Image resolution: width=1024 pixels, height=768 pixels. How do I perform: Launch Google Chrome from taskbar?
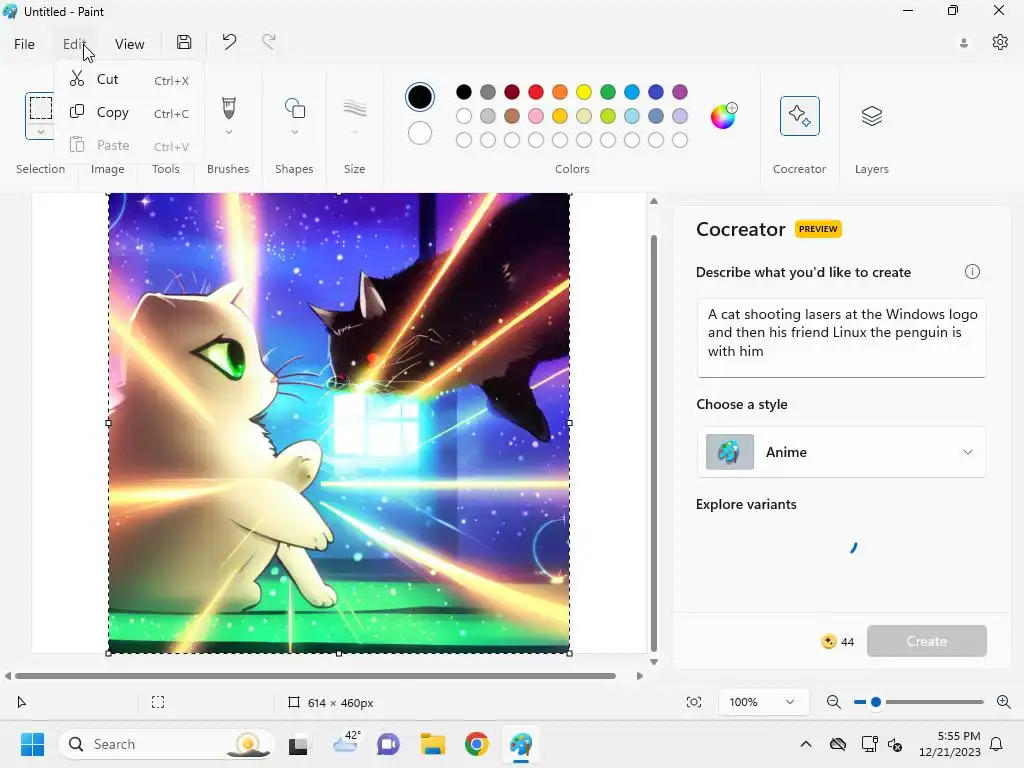[477, 744]
